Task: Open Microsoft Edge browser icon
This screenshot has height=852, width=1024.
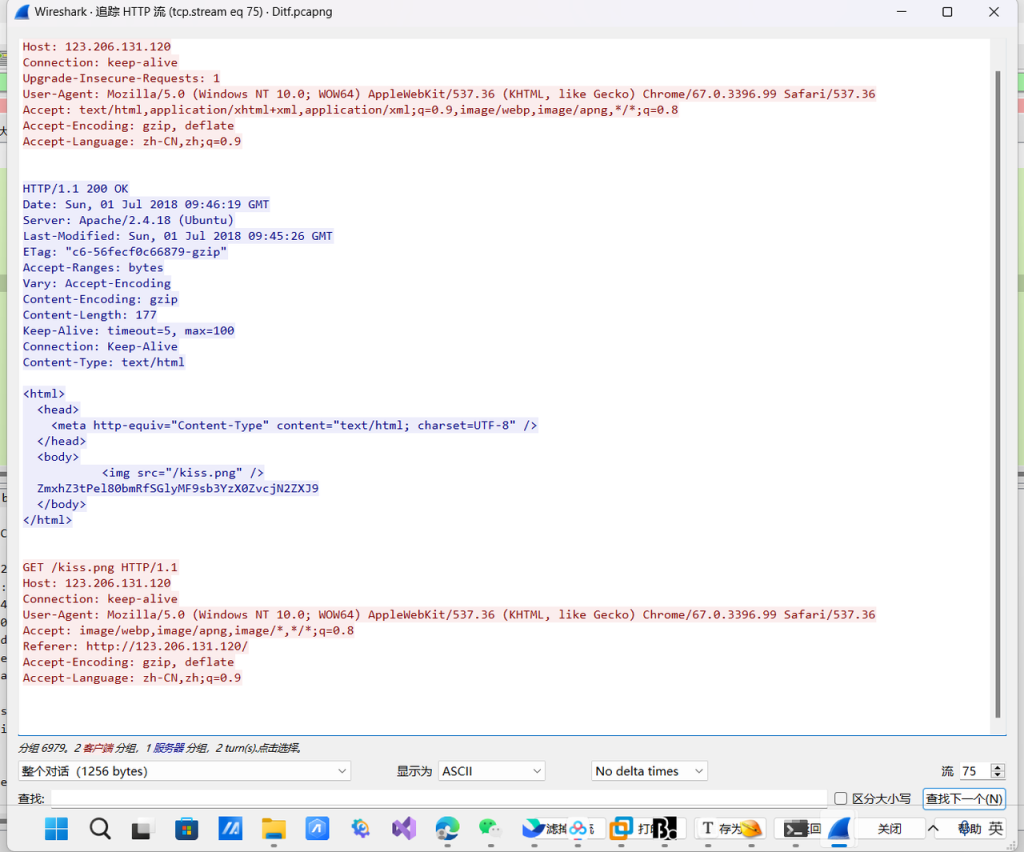Action: click(x=447, y=828)
